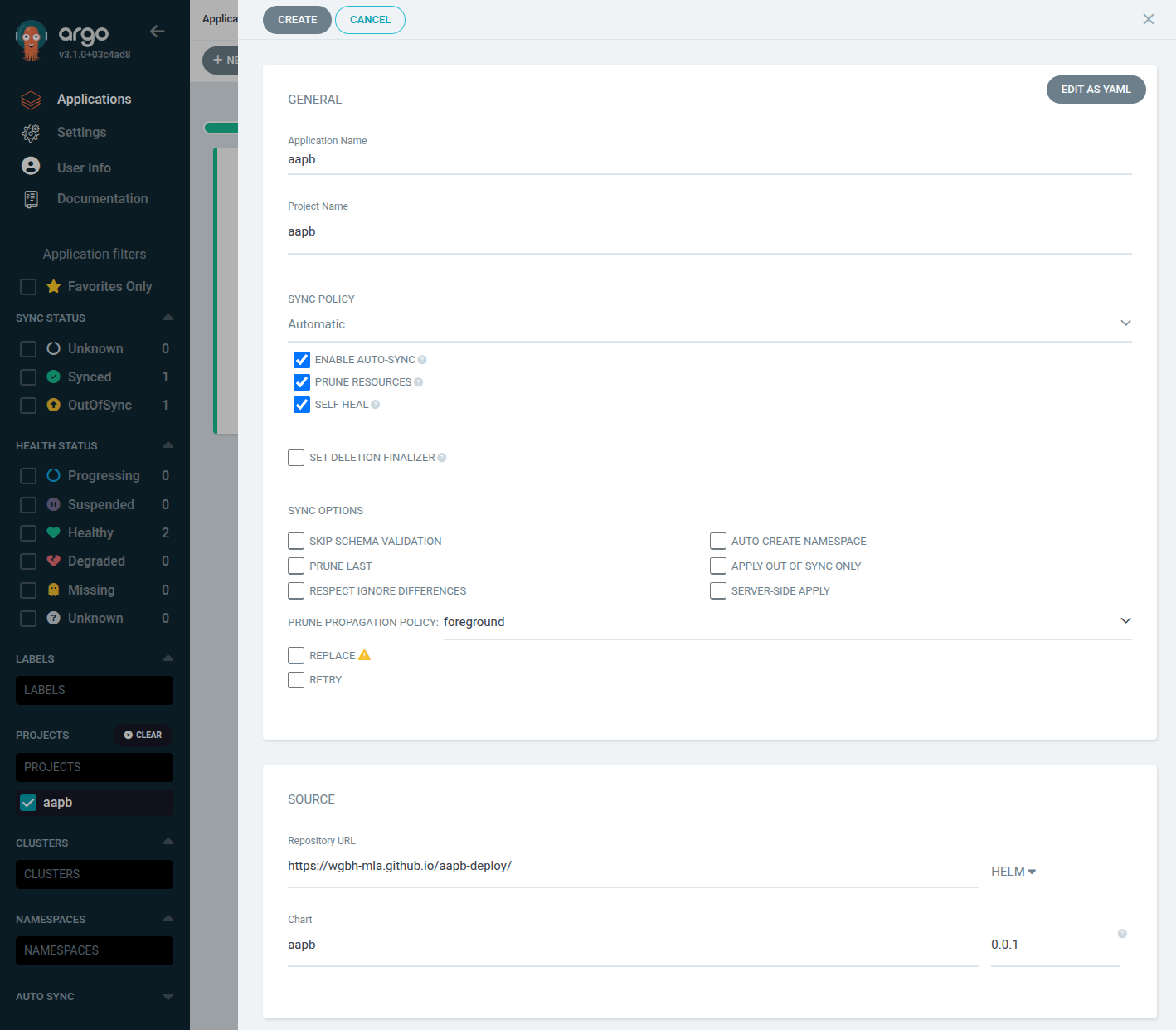Click the warning icon next to Replace
The height and width of the screenshot is (1030, 1176).
364,654
